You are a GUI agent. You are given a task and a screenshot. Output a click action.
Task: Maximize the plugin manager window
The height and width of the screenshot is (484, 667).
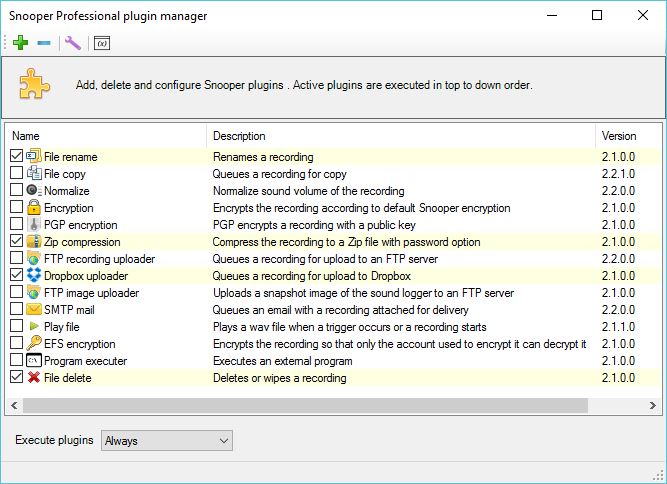coord(597,15)
